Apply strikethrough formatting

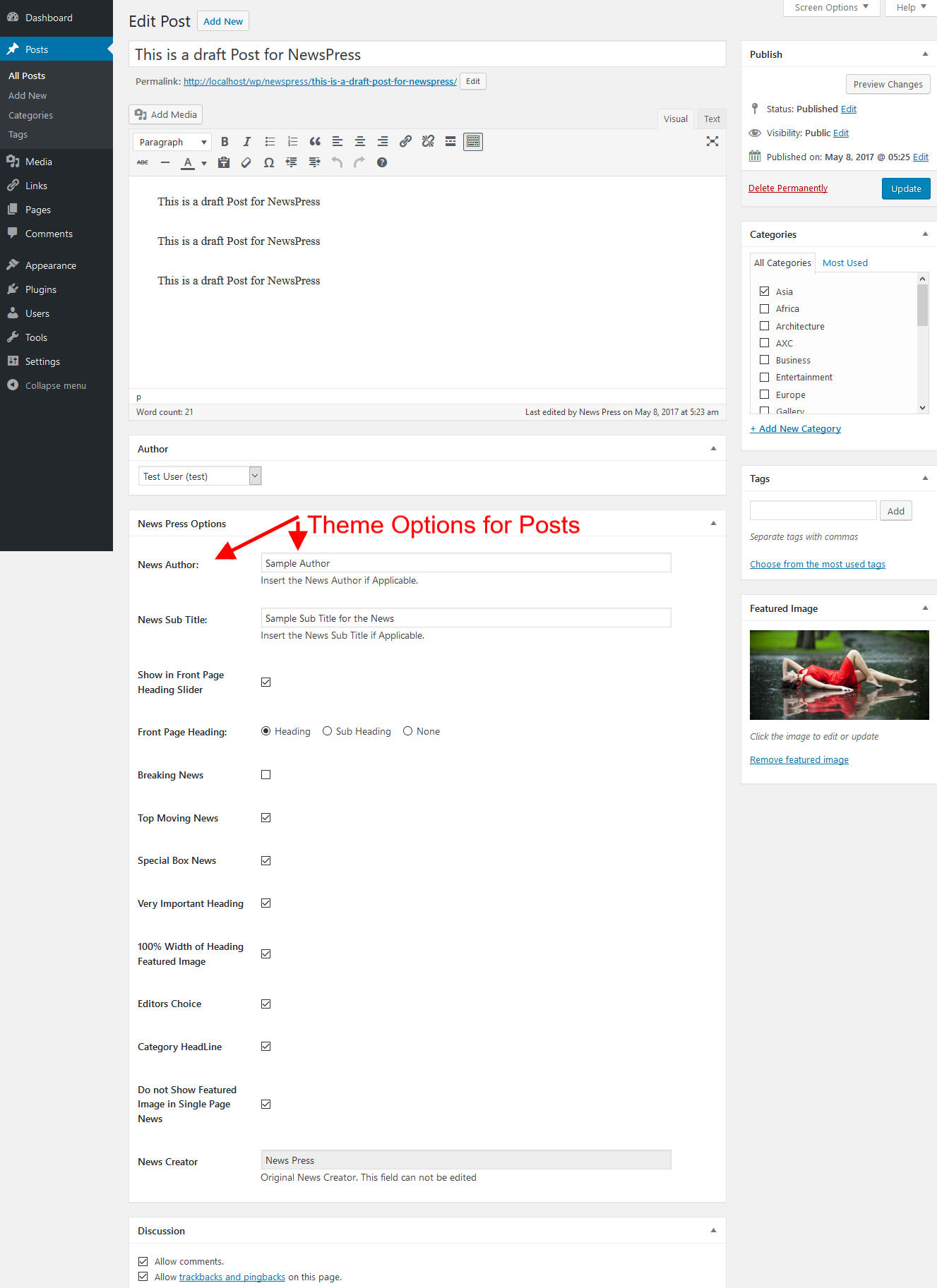tap(143, 162)
